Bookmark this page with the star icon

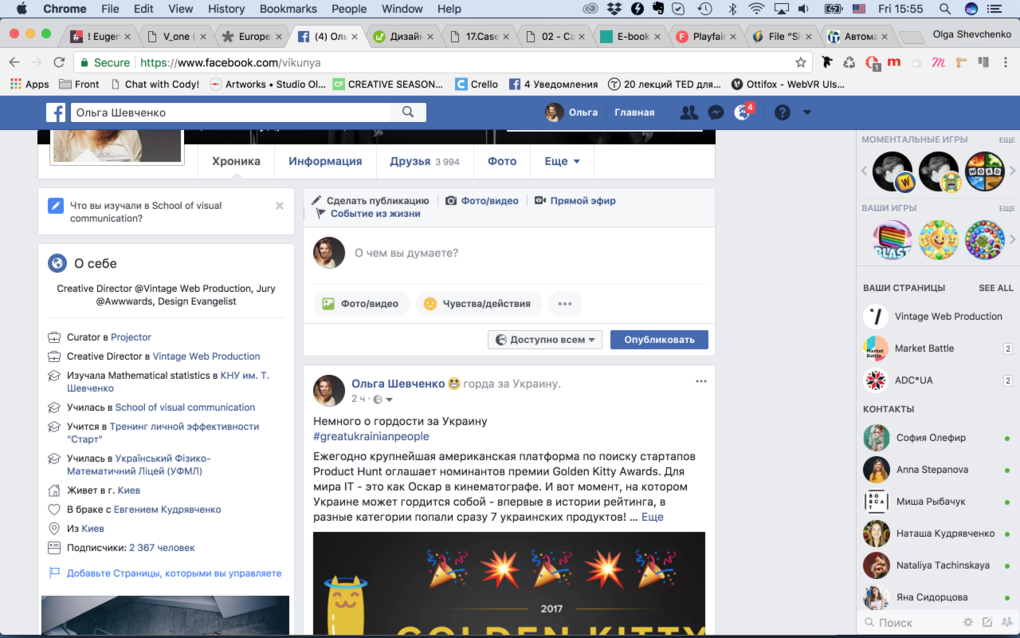(800, 62)
